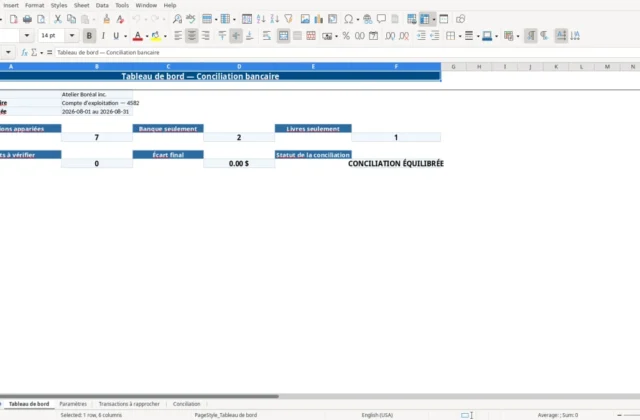Click the Split Window icon
Viewport: 640px width, 420px height.
tap(444, 19)
